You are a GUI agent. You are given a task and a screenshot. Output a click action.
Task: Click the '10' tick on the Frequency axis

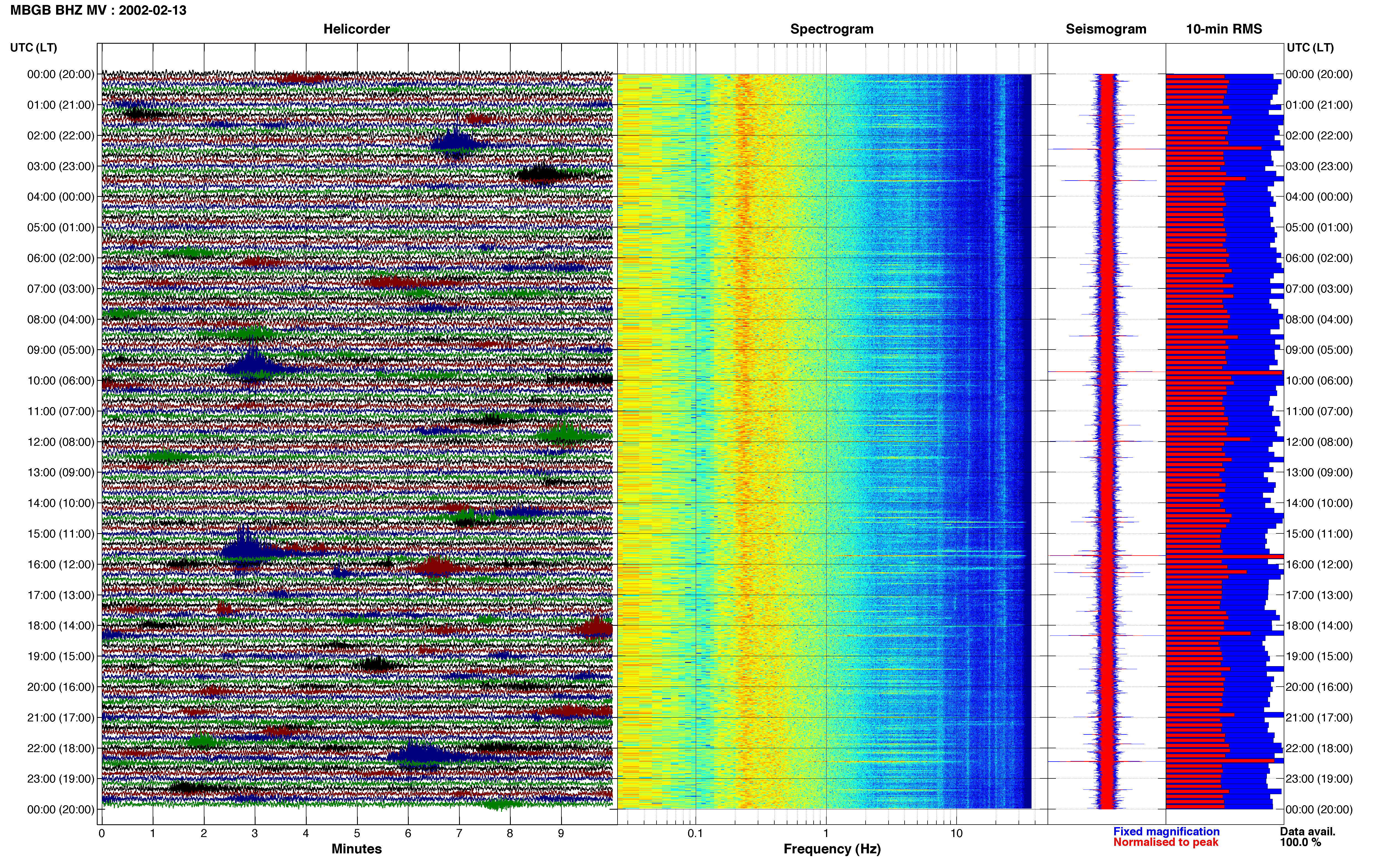point(956,833)
